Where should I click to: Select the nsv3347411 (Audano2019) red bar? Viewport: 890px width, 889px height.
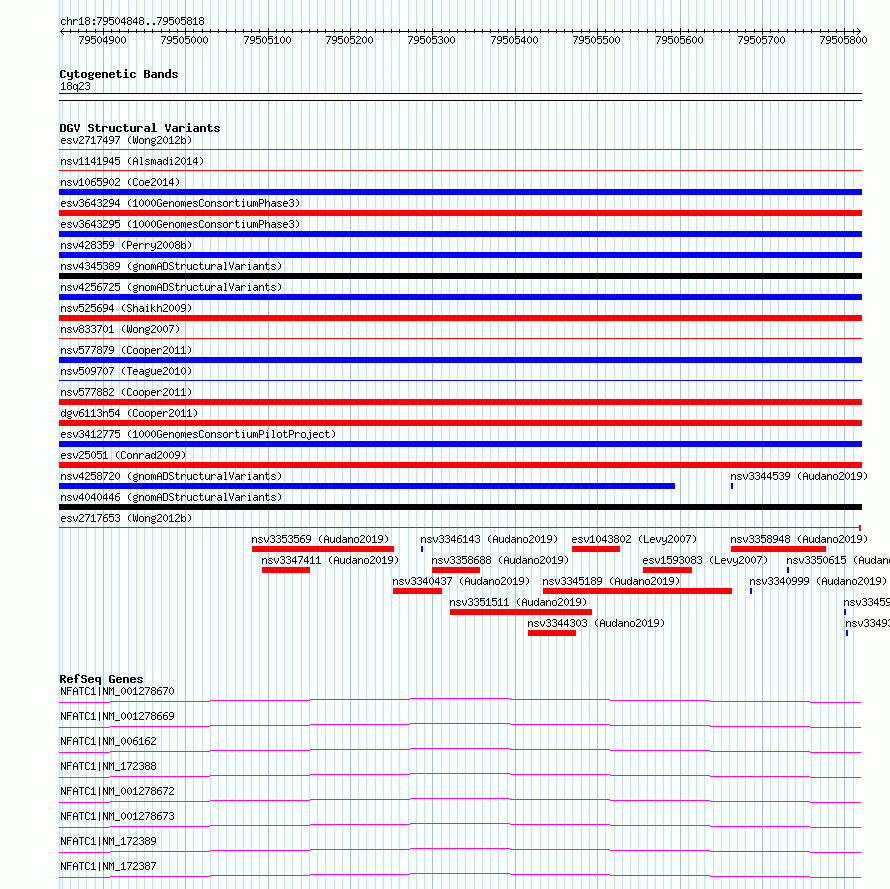click(286, 570)
